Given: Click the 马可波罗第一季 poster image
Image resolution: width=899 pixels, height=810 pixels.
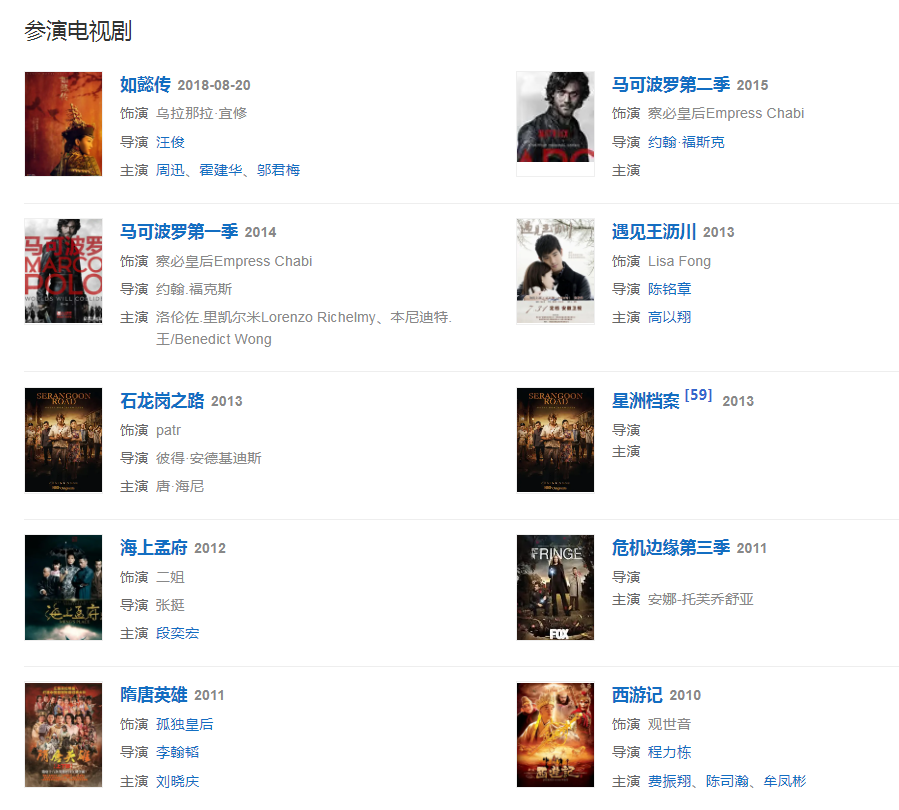Looking at the screenshot, I should point(64,271).
